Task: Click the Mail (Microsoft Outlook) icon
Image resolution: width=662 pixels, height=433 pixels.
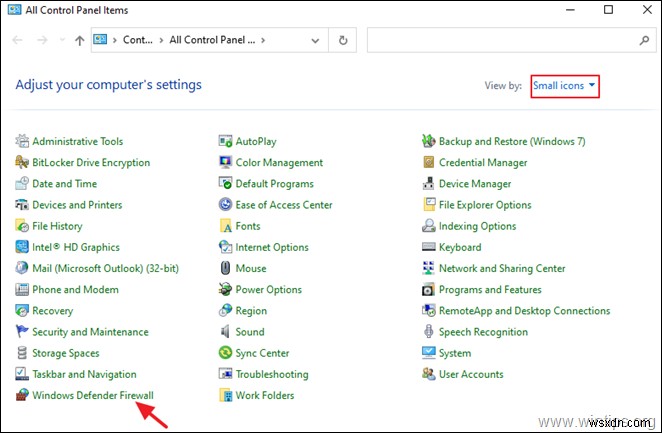Action: tap(22, 268)
